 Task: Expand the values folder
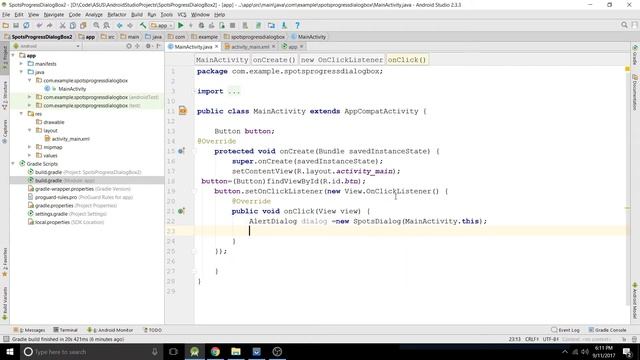tap(29, 155)
